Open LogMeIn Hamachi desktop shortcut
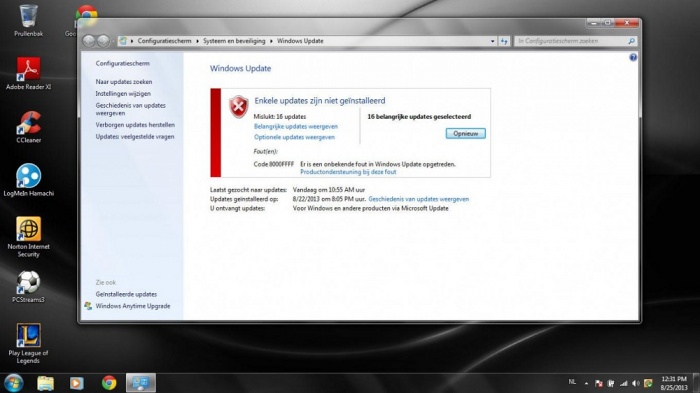 (29, 180)
